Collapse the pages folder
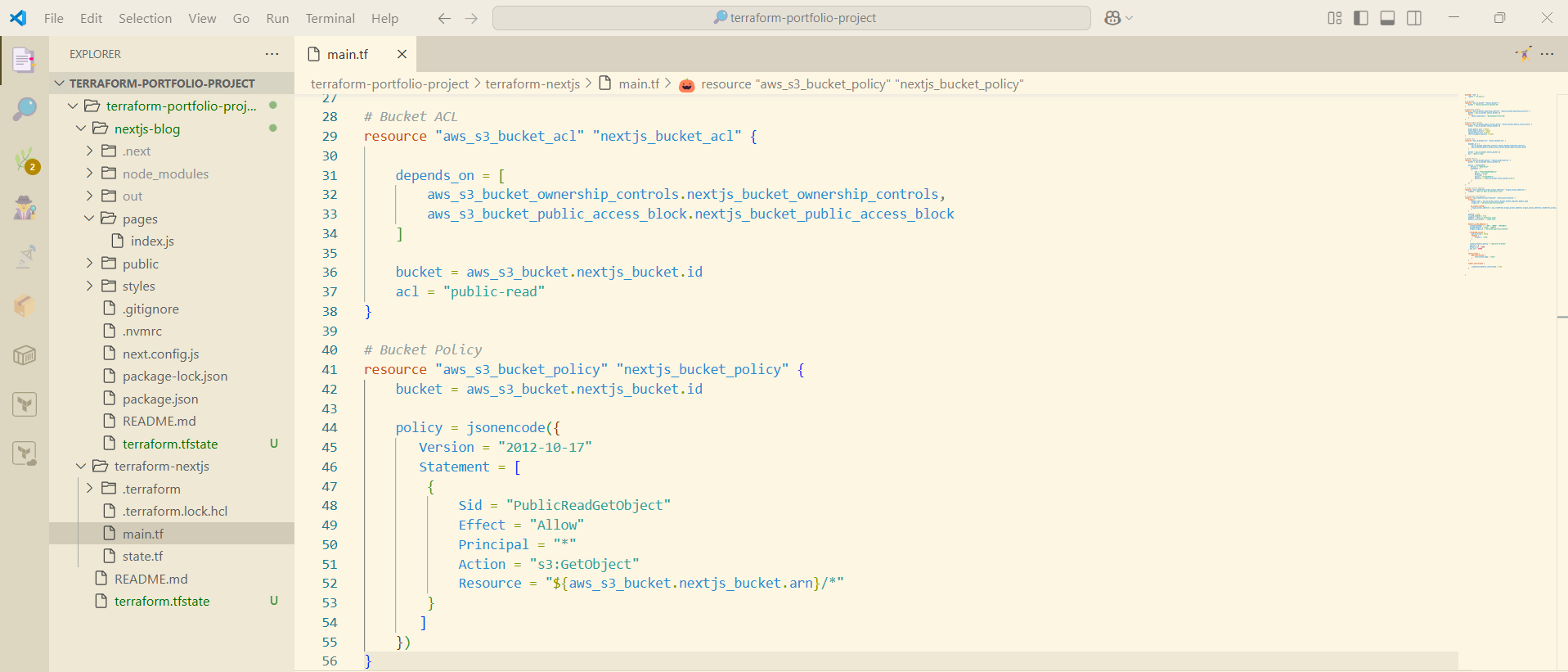The width and height of the screenshot is (1568, 672). 89,219
